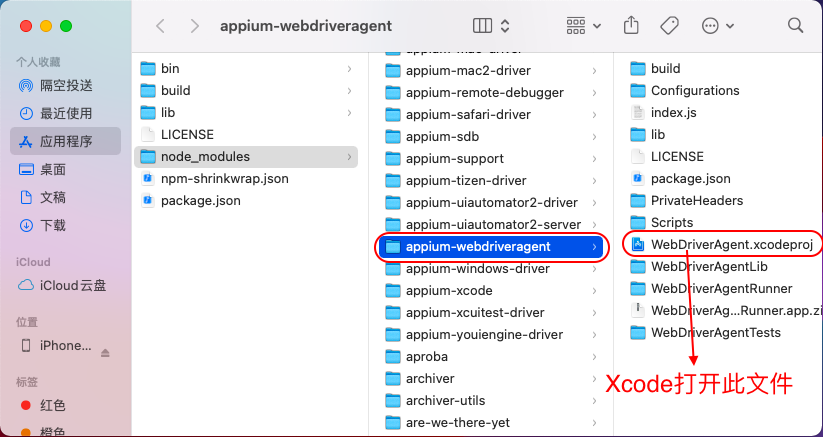Screen dimensions: 823x437
Task: Go forward with the toolbar forward arrow
Action: [x=195, y=26]
